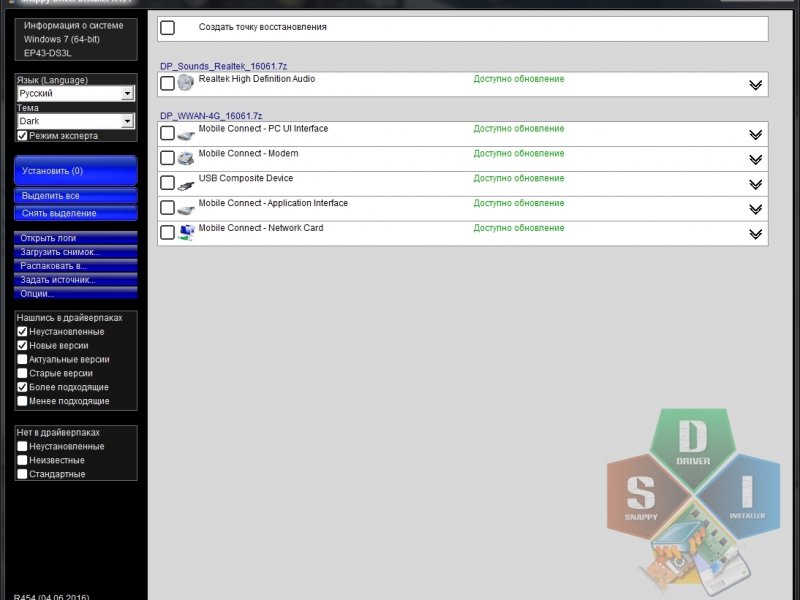Check the Mobile Connect - PC UI Interface box
800x600 pixels.
coord(167,133)
